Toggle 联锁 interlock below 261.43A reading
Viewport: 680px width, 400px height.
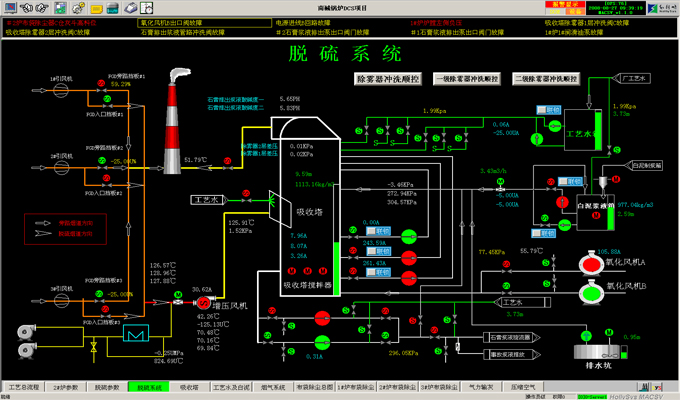click(x=379, y=272)
